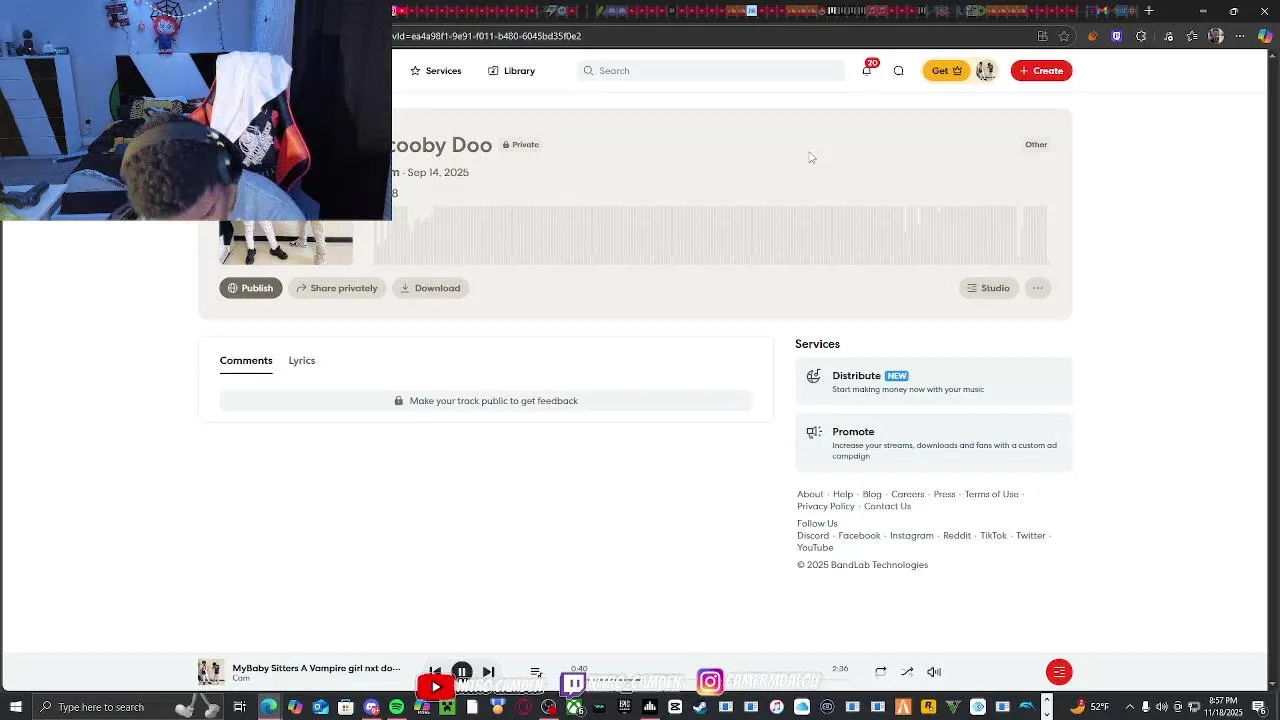Click Share privately button
The height and width of the screenshot is (720, 1280).
pyautogui.click(x=337, y=288)
